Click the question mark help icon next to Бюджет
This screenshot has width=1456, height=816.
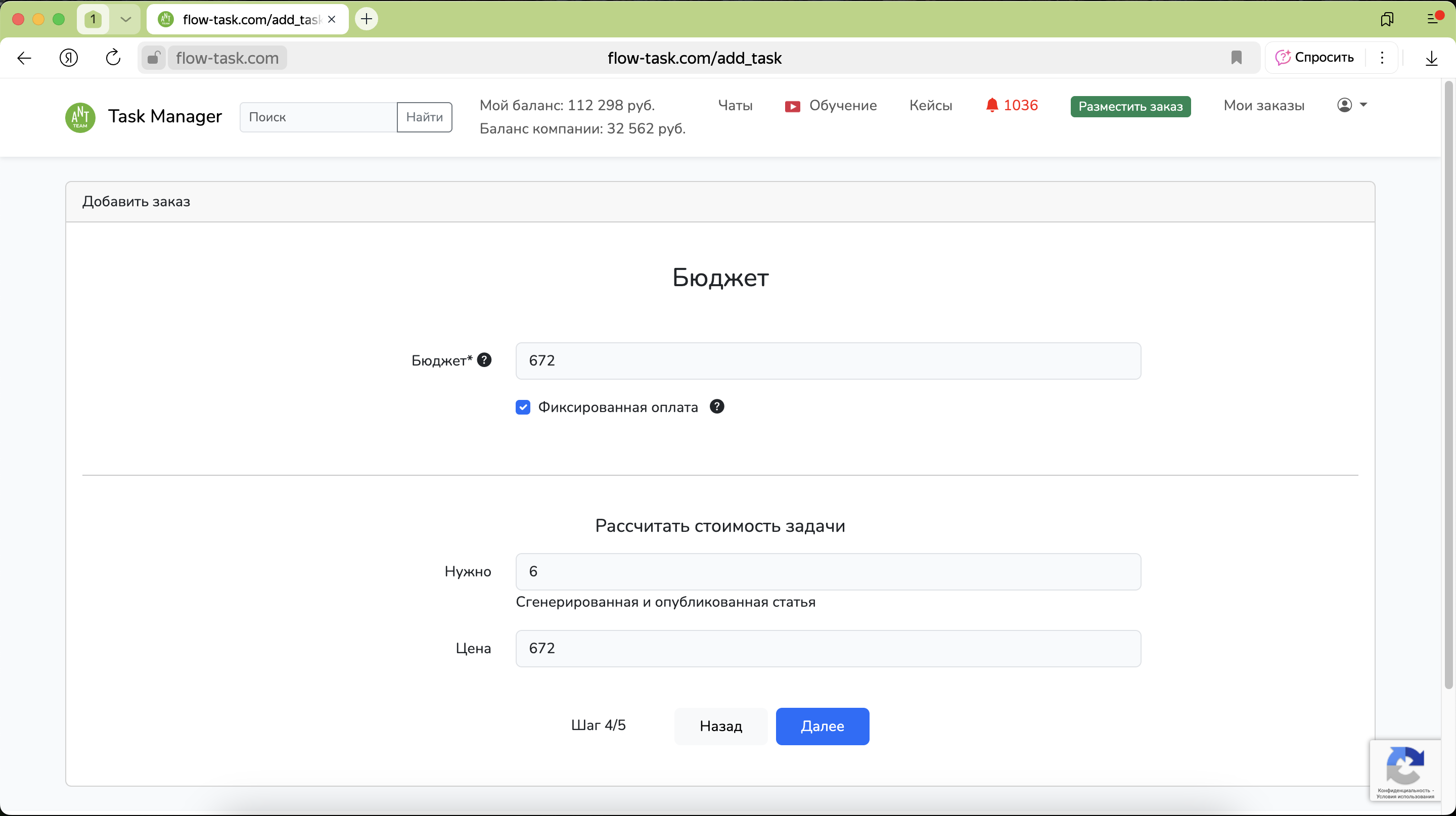click(484, 360)
